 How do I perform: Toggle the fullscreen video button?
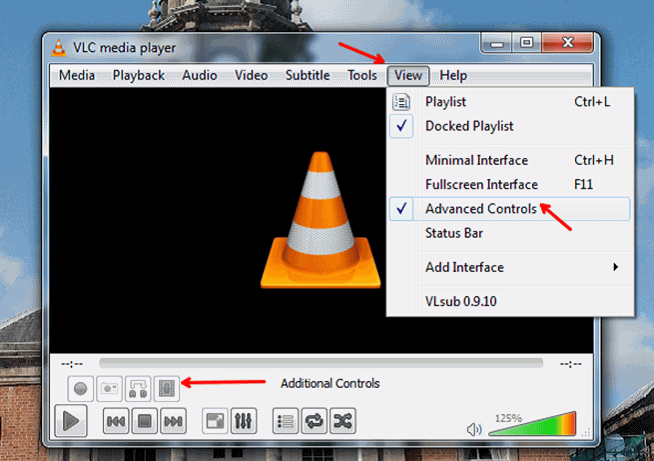coord(215,421)
